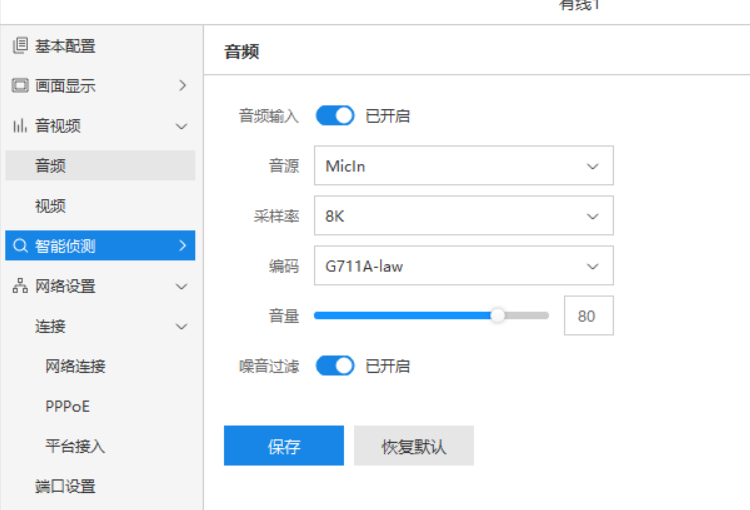The width and height of the screenshot is (750, 510).
Task: Turn off the 音频输入 switch
Action: coord(335,116)
